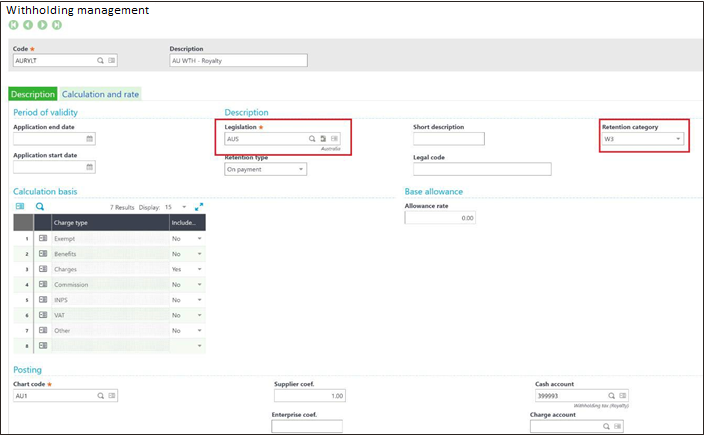Image resolution: width=705 pixels, height=436 pixels.
Task: Click the Include column header
Action: (x=187, y=222)
